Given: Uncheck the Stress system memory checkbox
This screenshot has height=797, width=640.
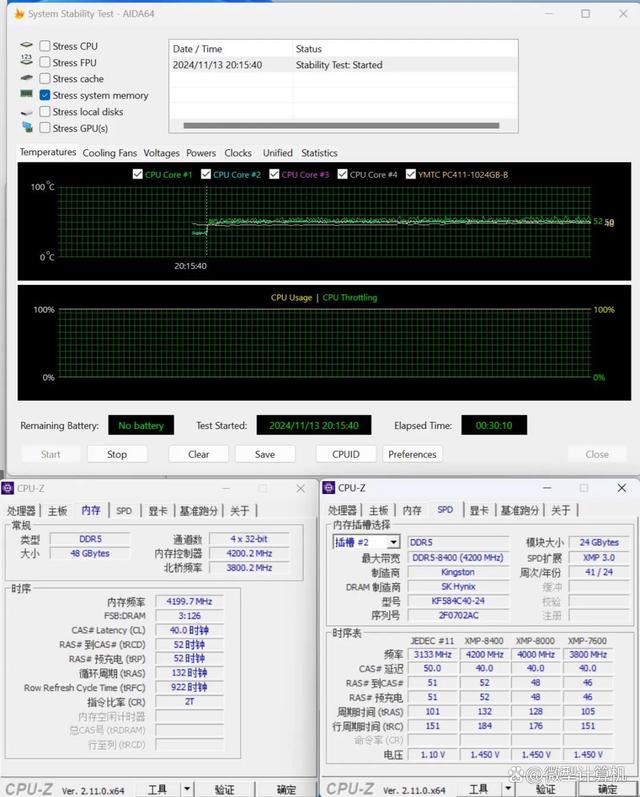Looking at the screenshot, I should (45, 95).
